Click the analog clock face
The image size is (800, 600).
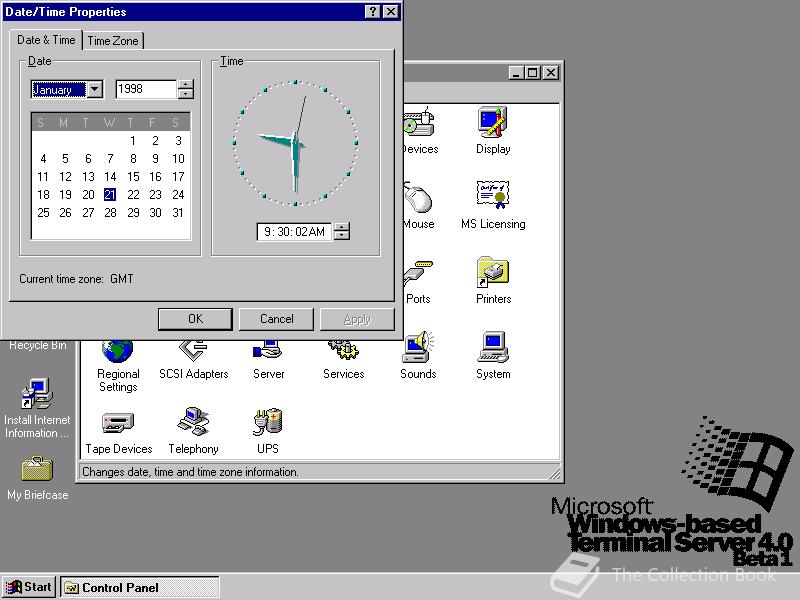[x=295, y=143]
